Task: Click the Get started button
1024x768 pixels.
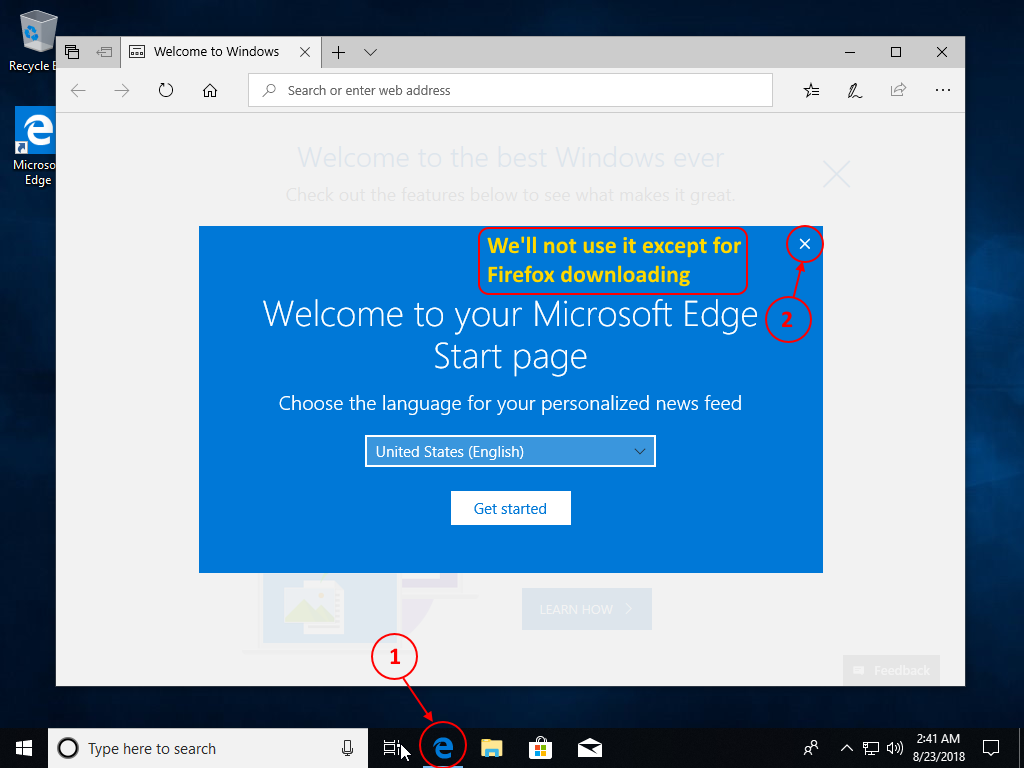Action: (510, 508)
